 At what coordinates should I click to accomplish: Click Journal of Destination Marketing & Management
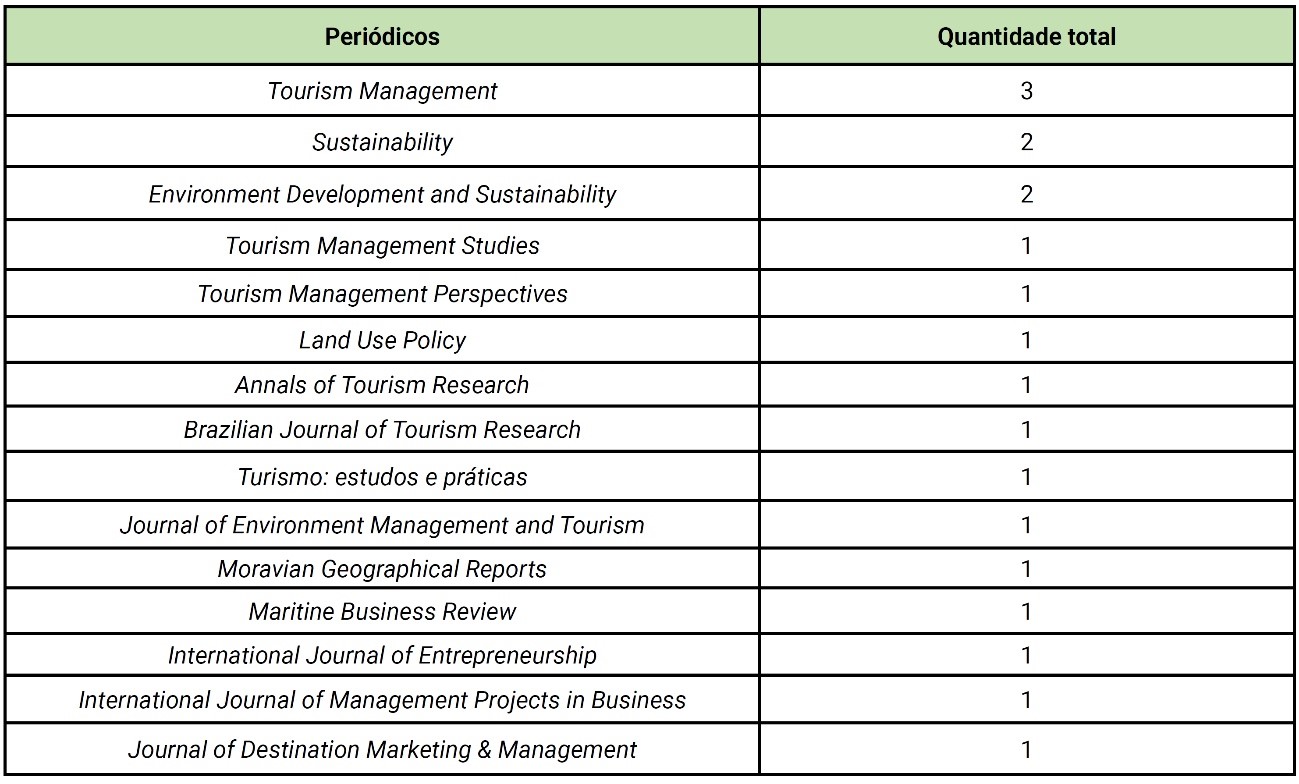coord(382,749)
